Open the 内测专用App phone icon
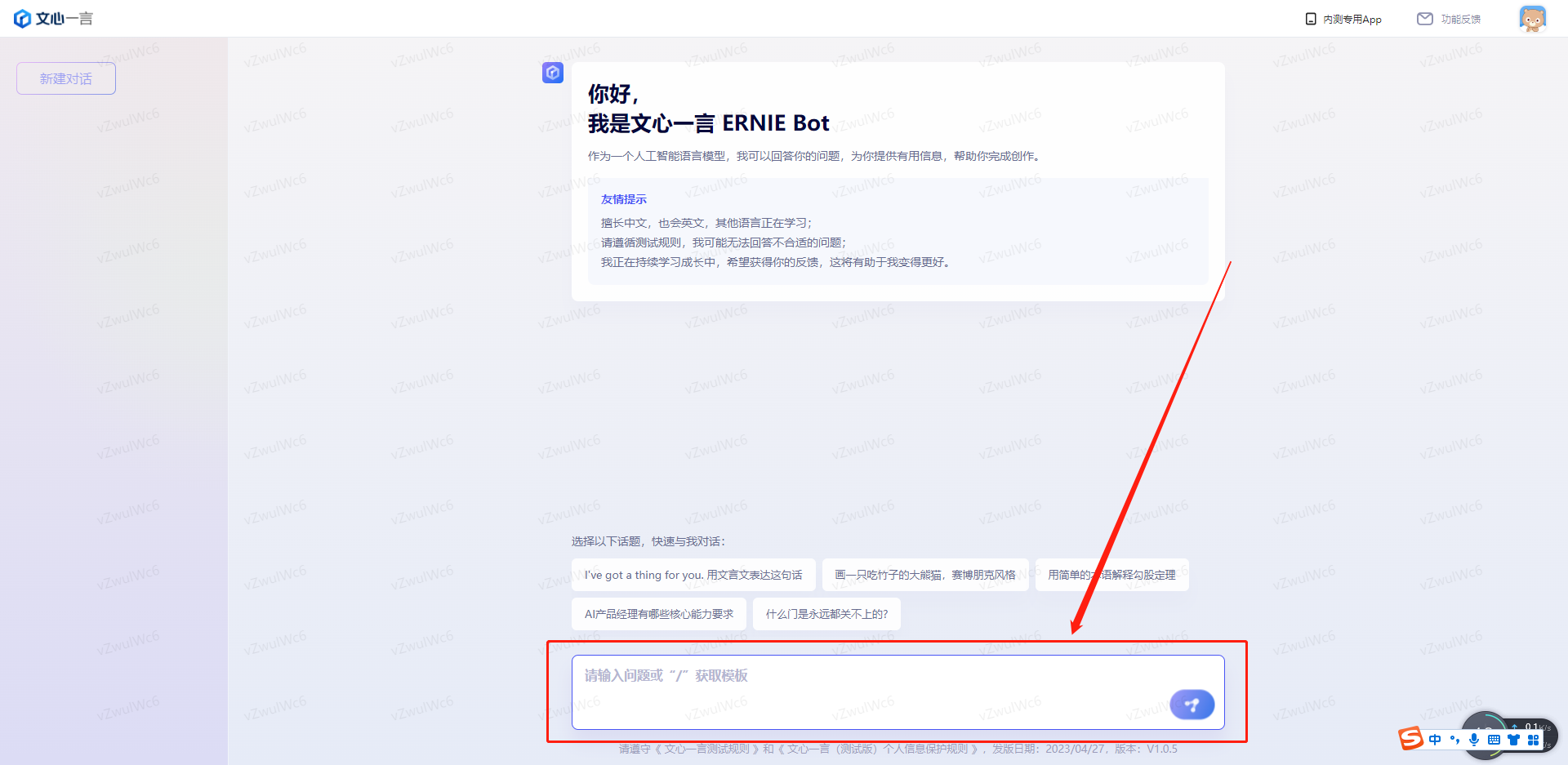The image size is (1568, 765). click(1311, 19)
